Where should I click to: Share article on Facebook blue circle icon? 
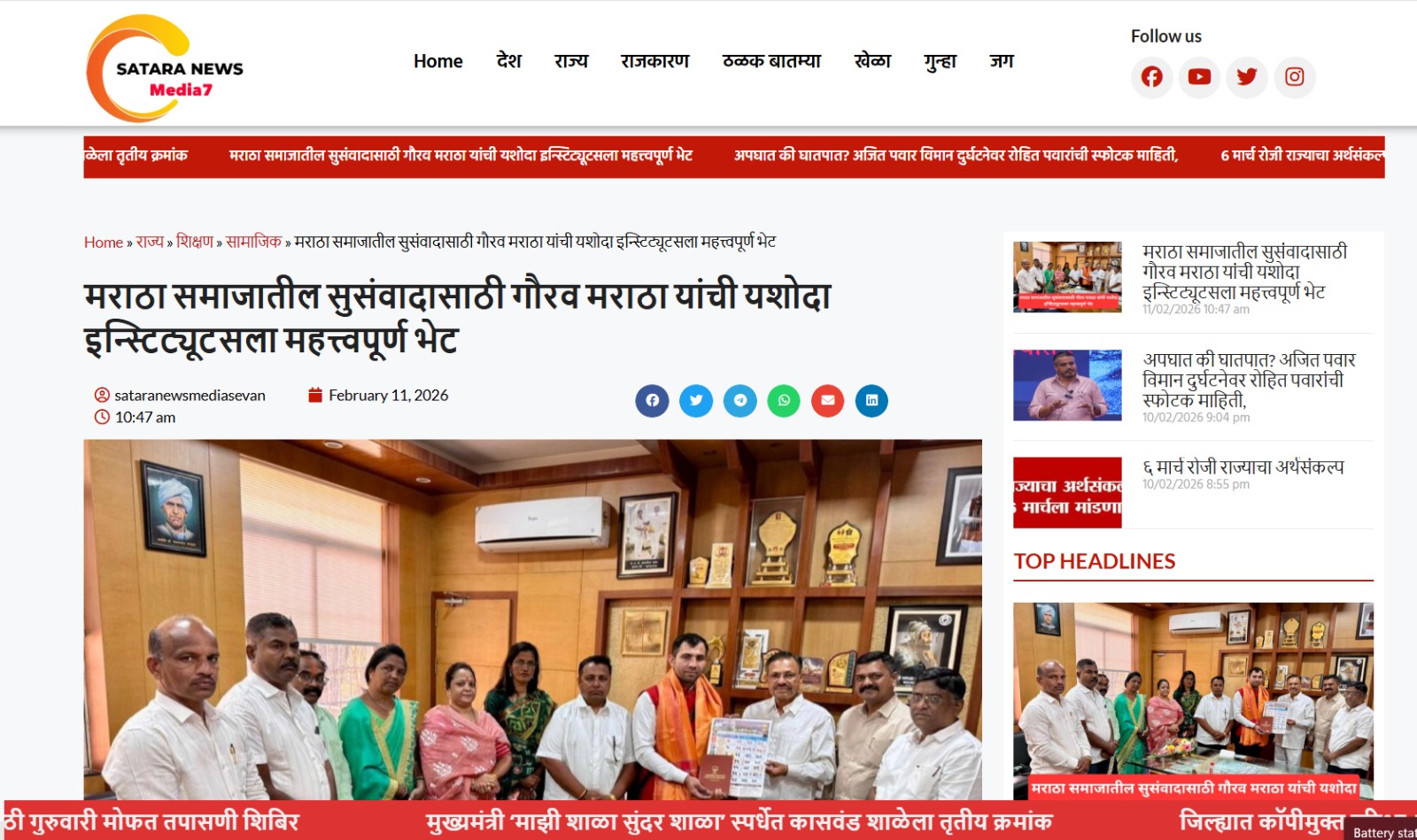coord(652,400)
